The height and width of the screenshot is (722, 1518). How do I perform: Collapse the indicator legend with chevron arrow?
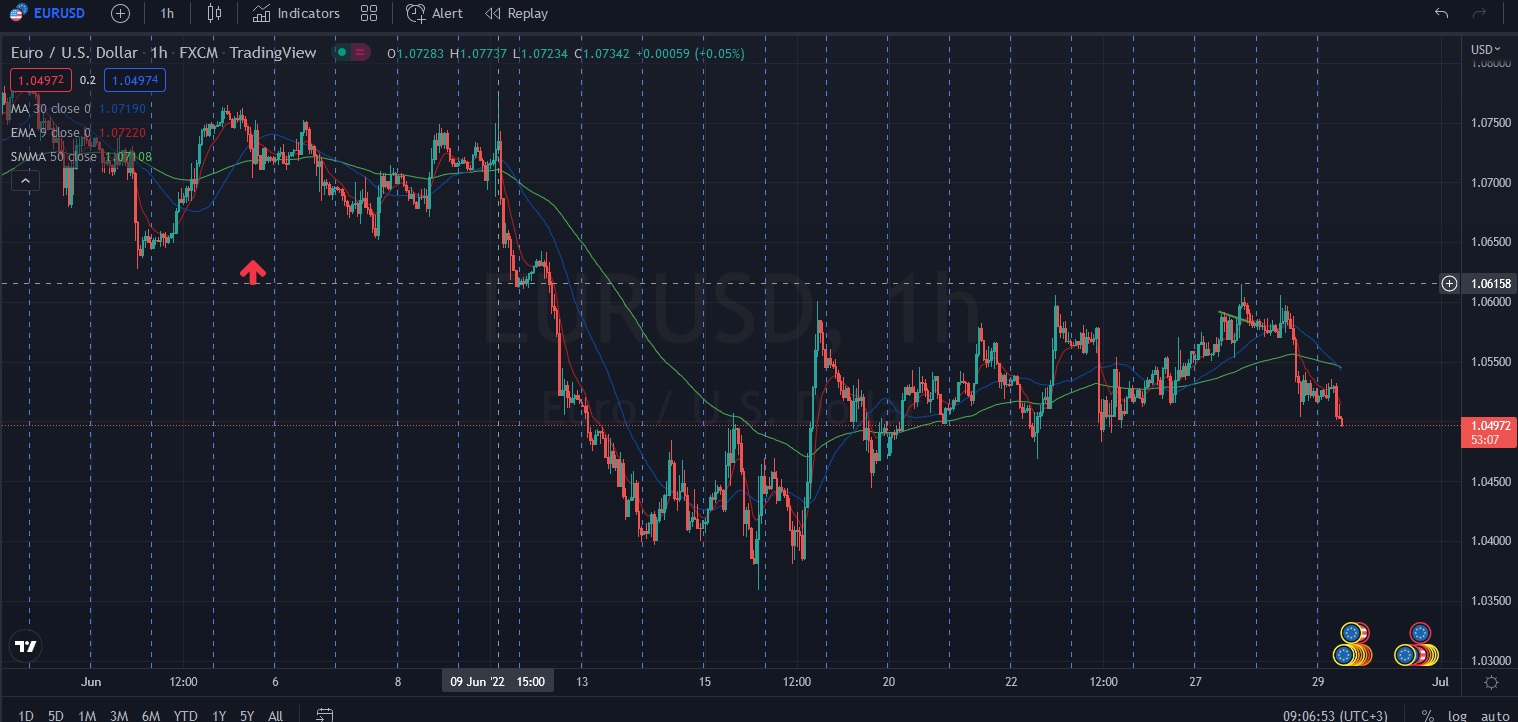[x=25, y=180]
